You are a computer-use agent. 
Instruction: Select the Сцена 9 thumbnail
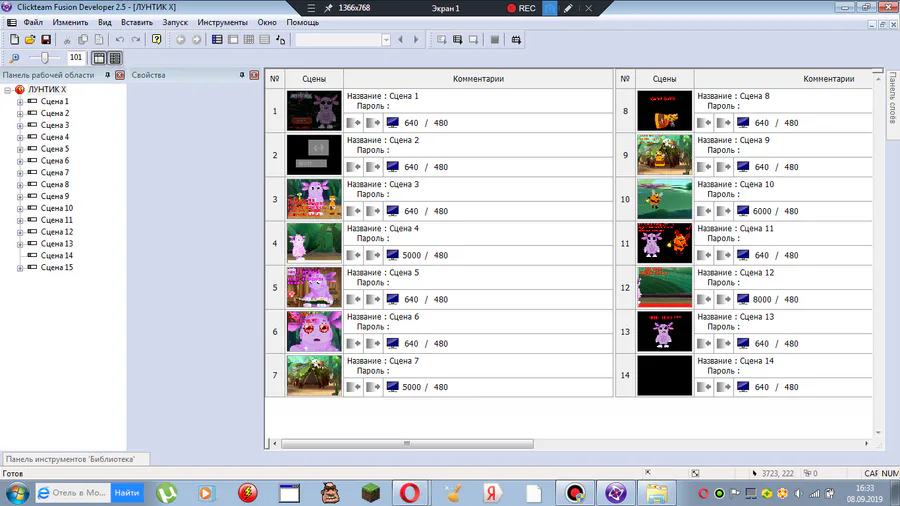(664, 154)
